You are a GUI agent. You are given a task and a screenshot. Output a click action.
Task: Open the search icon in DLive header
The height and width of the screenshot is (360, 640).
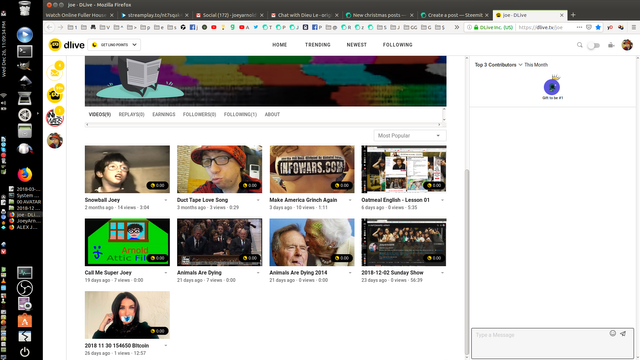[580, 45]
